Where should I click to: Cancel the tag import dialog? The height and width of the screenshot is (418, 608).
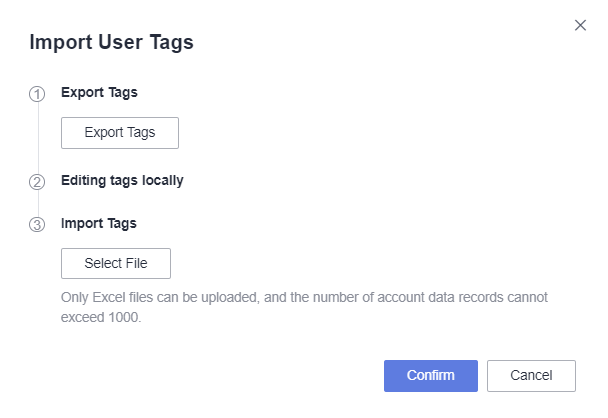pos(531,376)
